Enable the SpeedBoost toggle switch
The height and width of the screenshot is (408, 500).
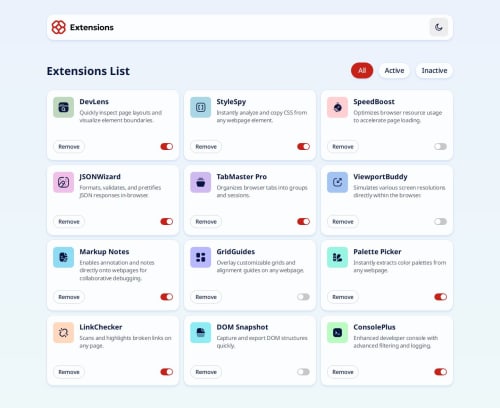440,146
